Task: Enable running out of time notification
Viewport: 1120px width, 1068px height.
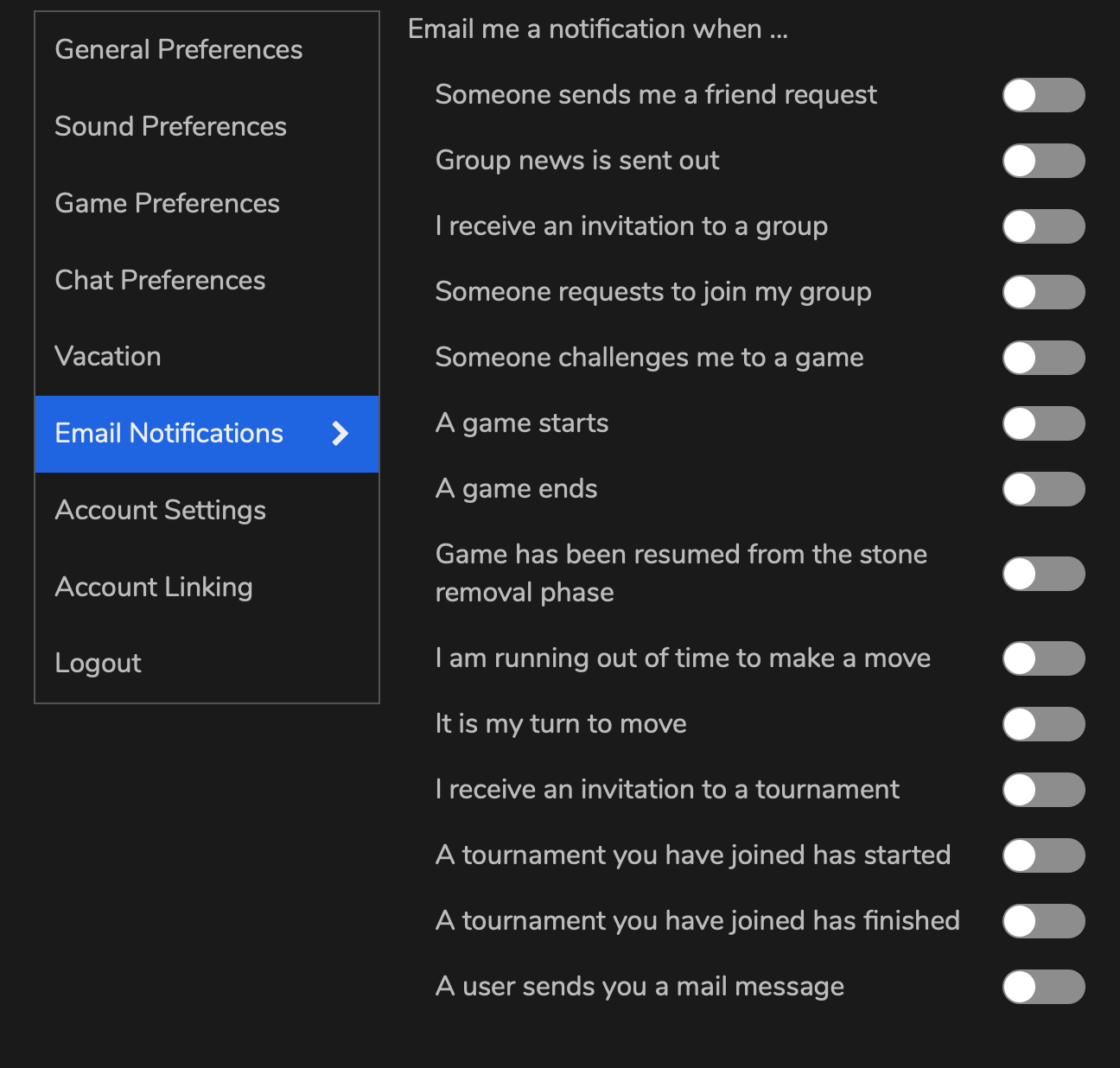Action: point(1043,658)
